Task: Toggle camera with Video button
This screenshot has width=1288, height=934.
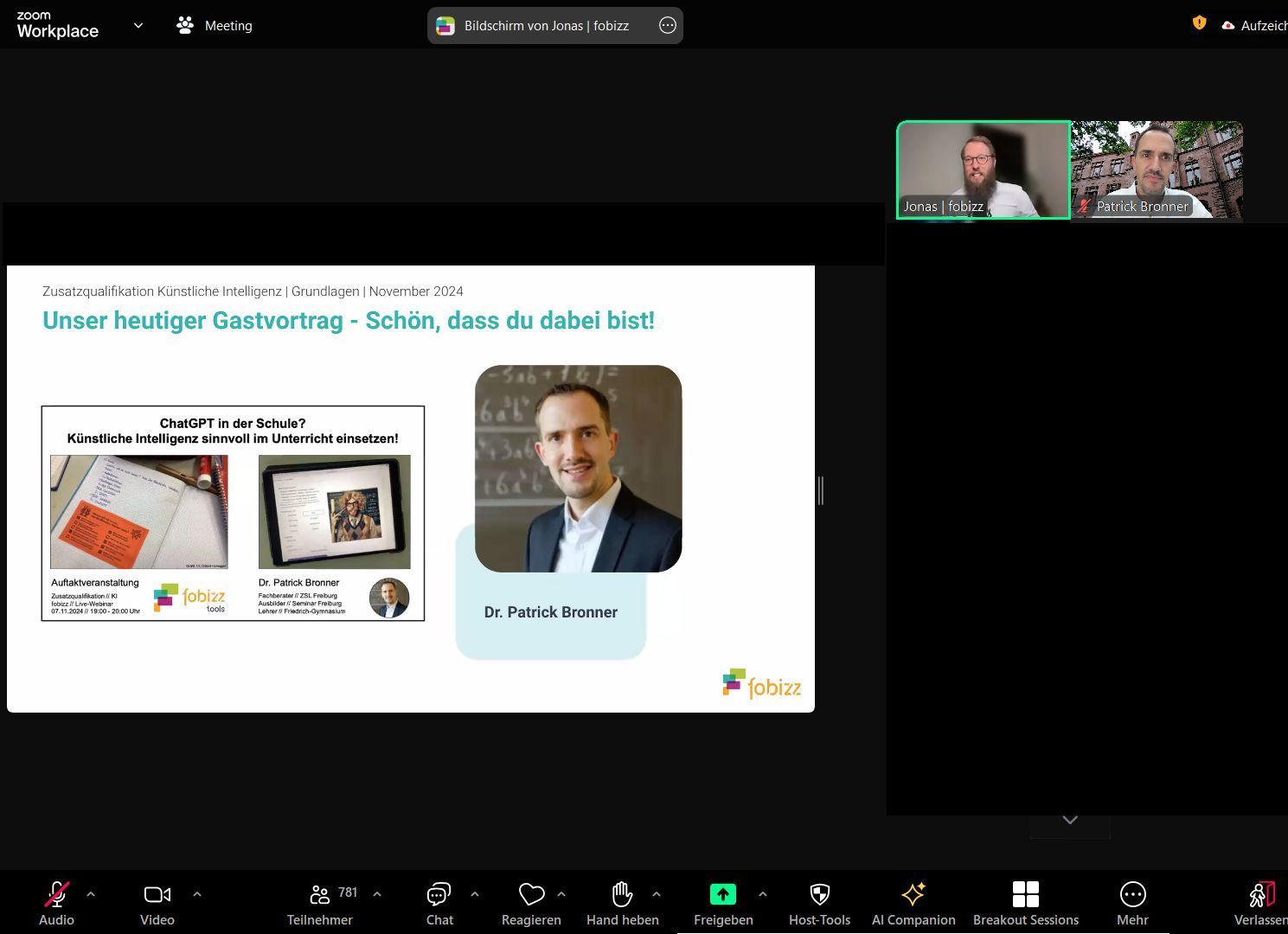Action: point(157,902)
